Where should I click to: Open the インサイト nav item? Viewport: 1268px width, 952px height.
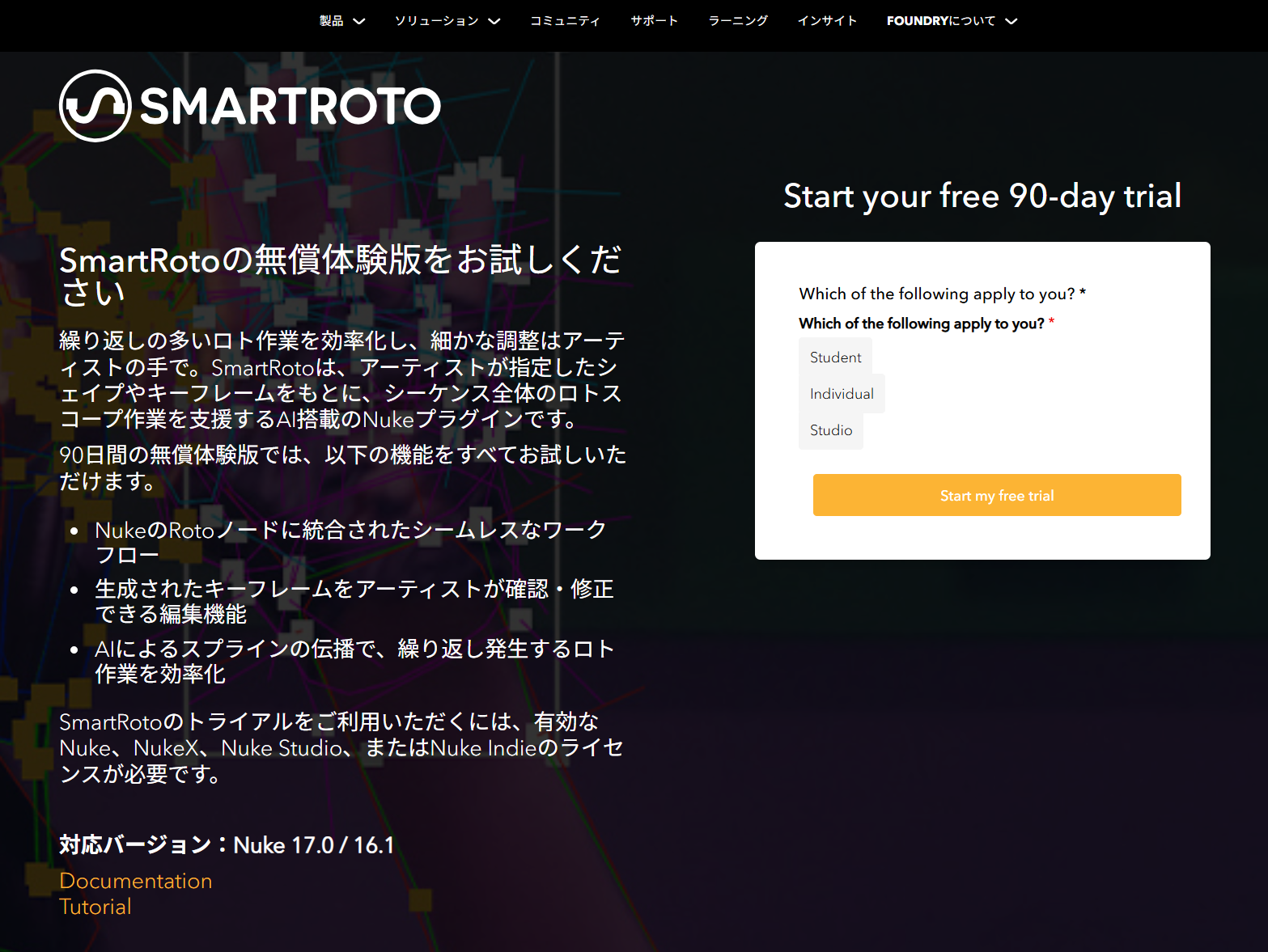click(x=827, y=21)
